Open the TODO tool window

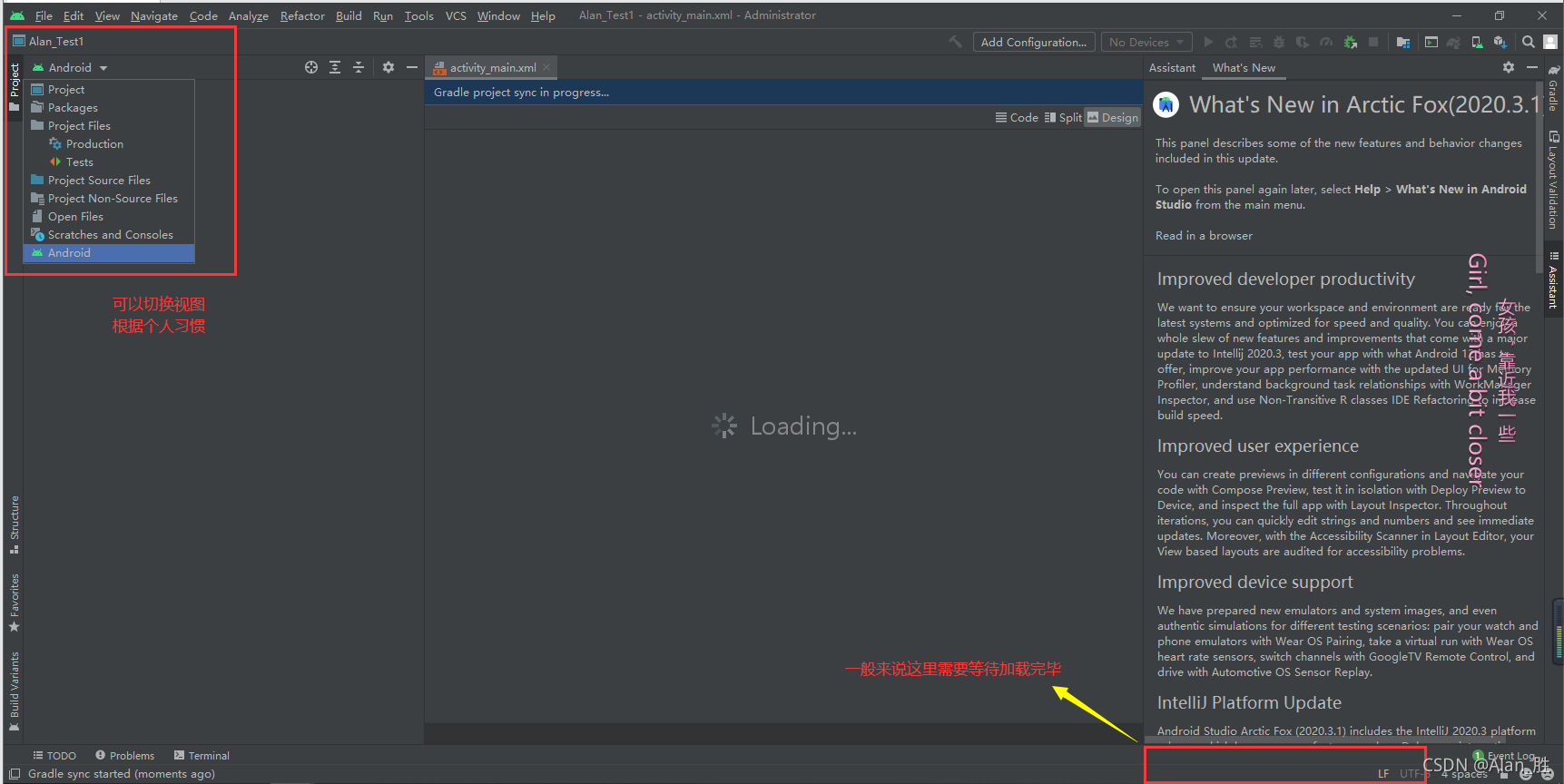[54, 756]
